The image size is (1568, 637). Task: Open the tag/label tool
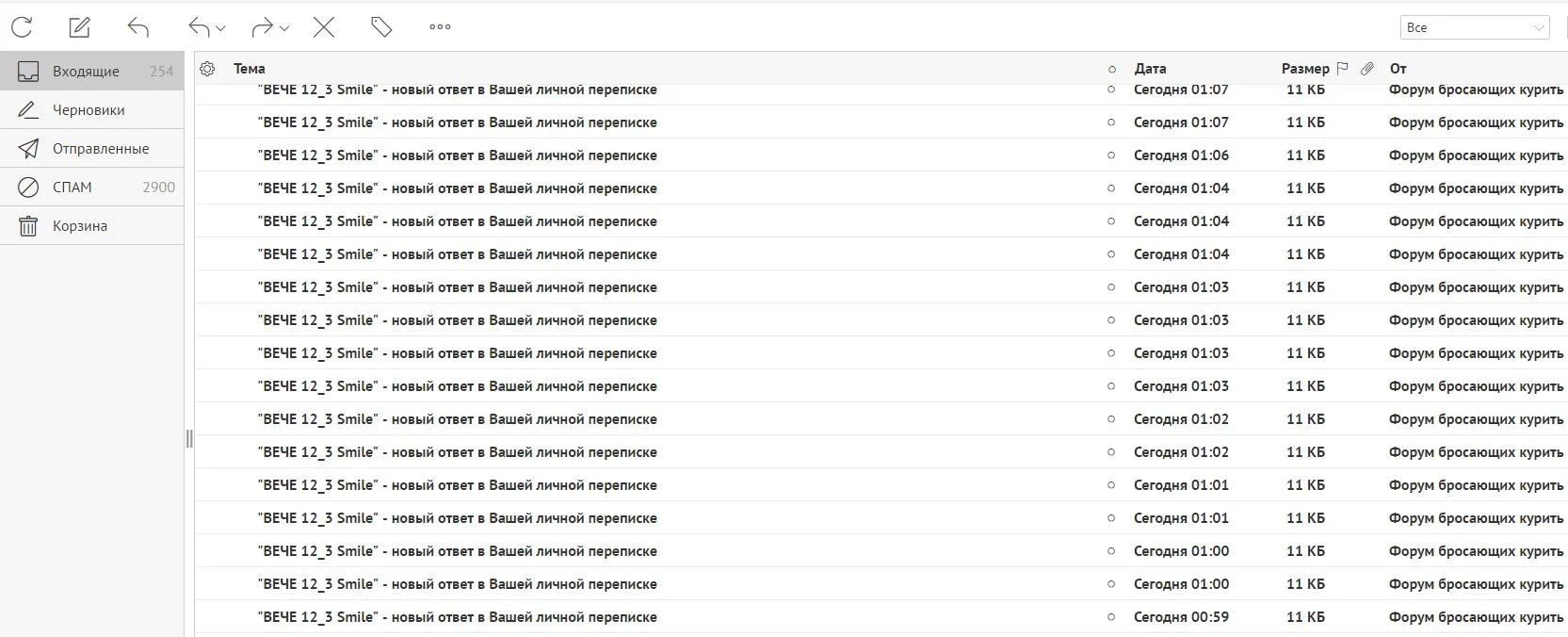click(381, 27)
